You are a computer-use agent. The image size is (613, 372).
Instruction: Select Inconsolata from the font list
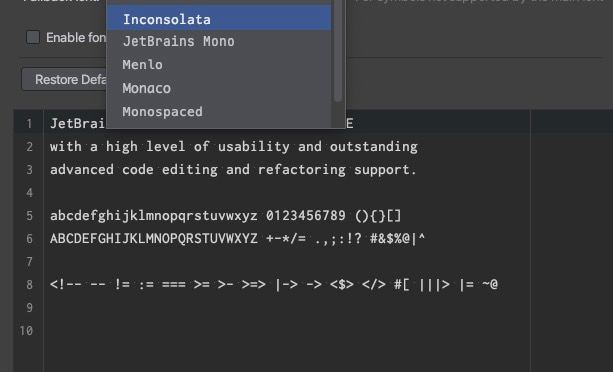[219, 19]
